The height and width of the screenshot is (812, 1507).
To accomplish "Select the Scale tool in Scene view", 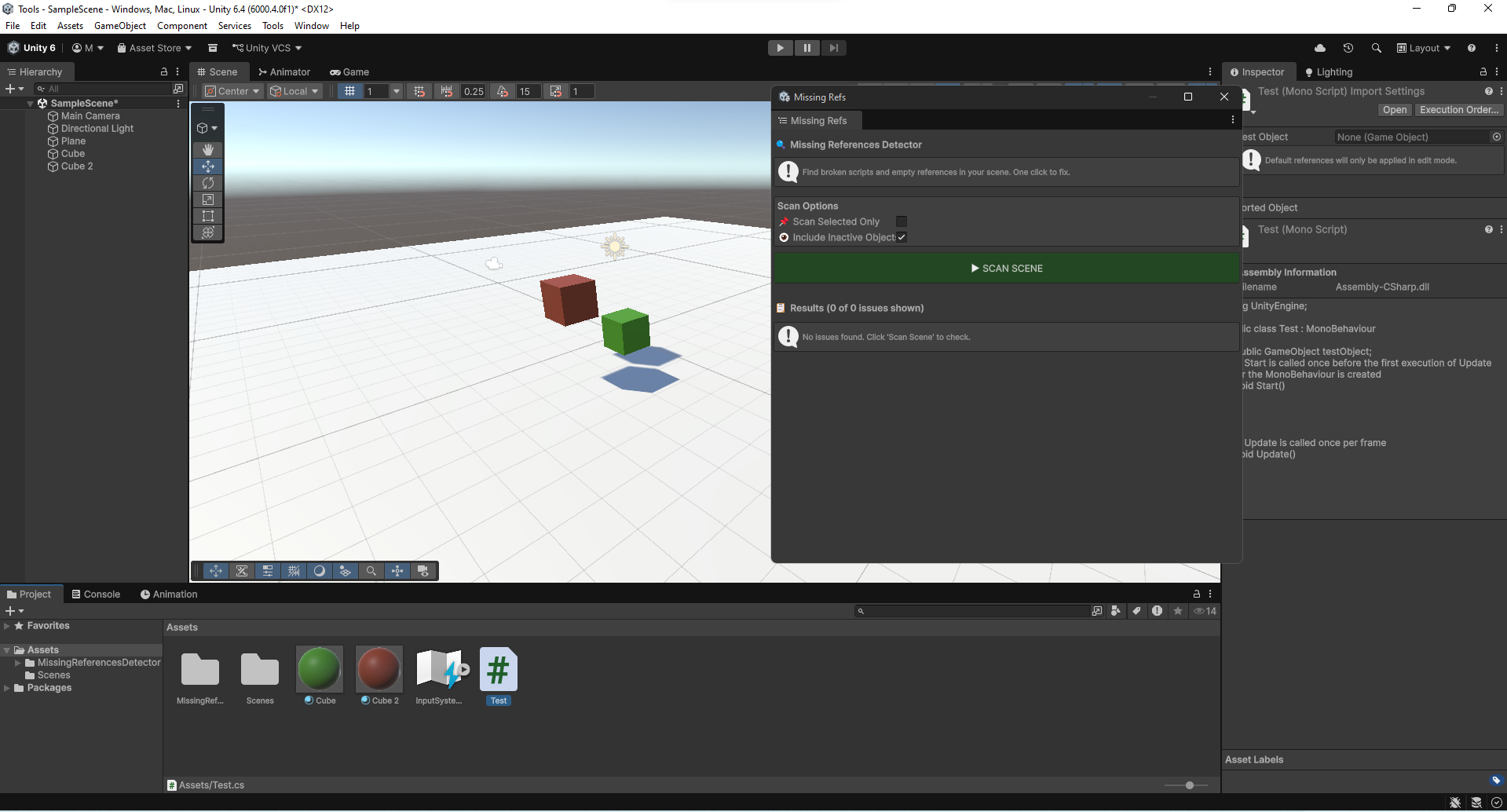I will [208, 199].
